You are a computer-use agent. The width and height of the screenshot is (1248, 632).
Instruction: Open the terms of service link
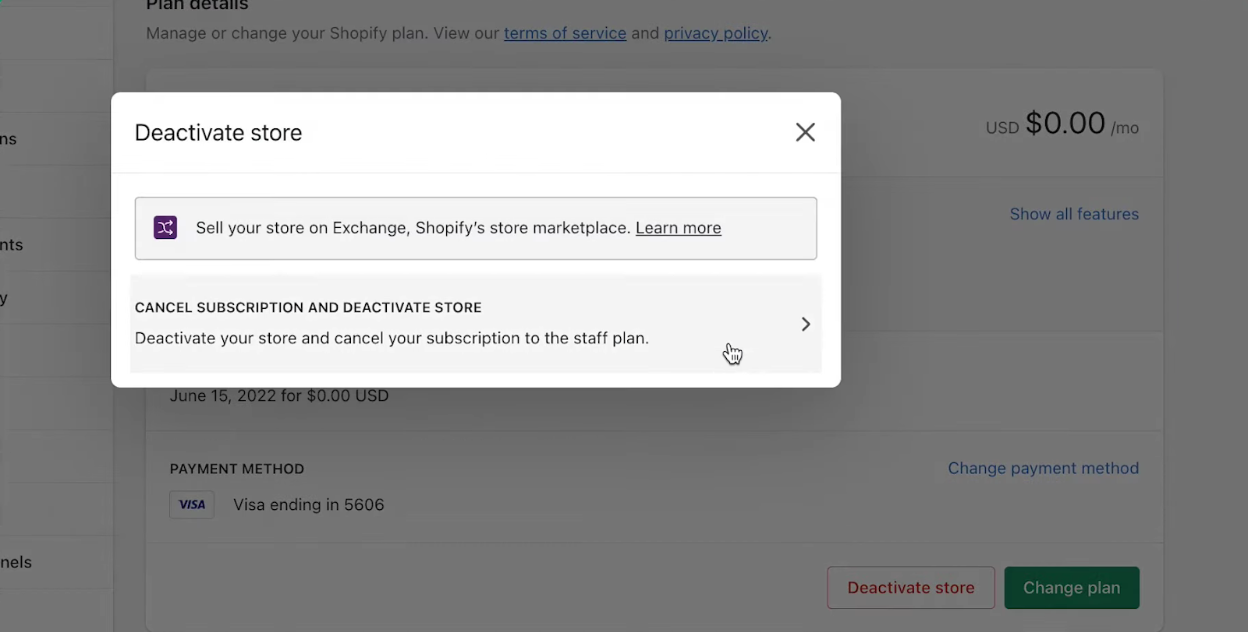(565, 33)
